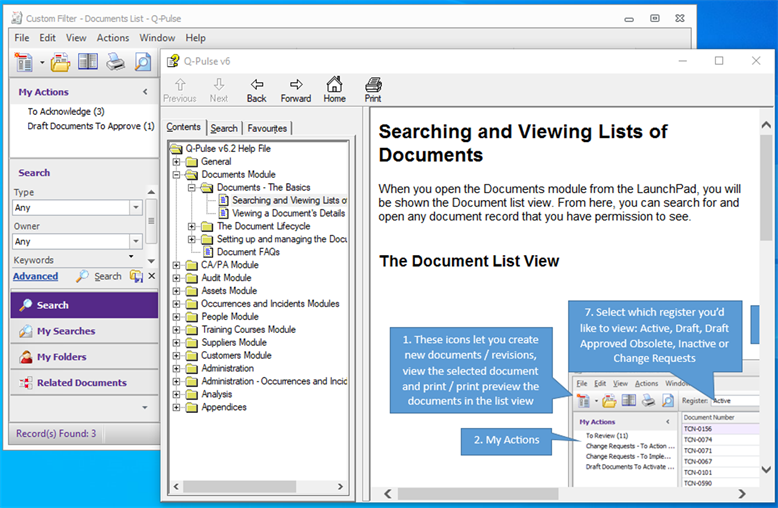The width and height of the screenshot is (778, 508).
Task: Open the Window menu in Q-Pulse
Action: point(157,38)
